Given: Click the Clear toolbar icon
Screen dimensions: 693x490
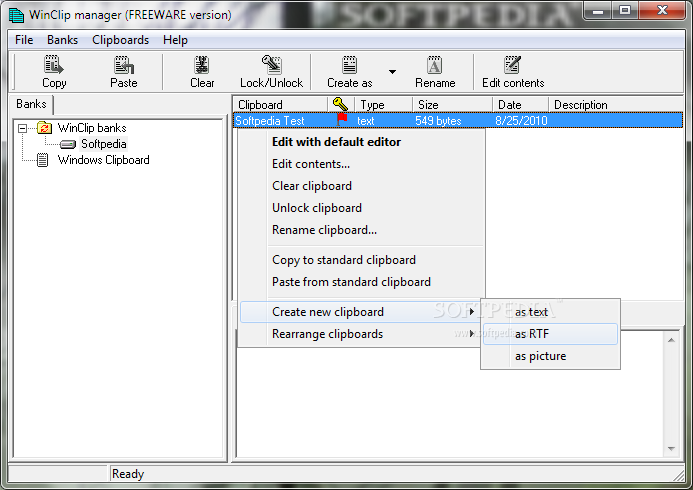Looking at the screenshot, I should 202,65.
